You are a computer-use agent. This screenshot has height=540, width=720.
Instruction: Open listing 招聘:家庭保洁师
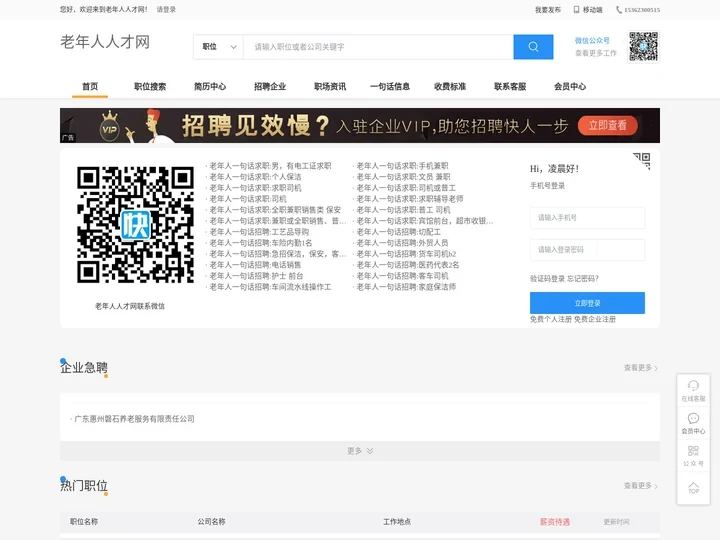coord(406,287)
